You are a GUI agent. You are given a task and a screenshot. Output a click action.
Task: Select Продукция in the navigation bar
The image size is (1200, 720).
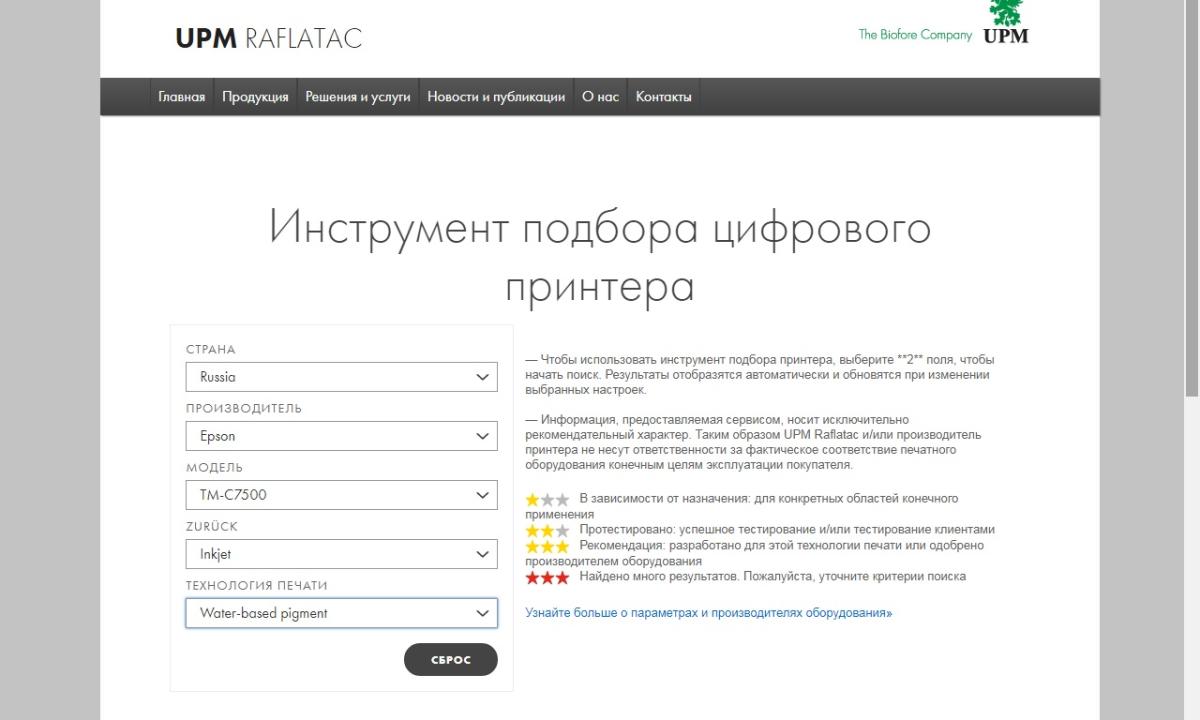[x=255, y=96]
